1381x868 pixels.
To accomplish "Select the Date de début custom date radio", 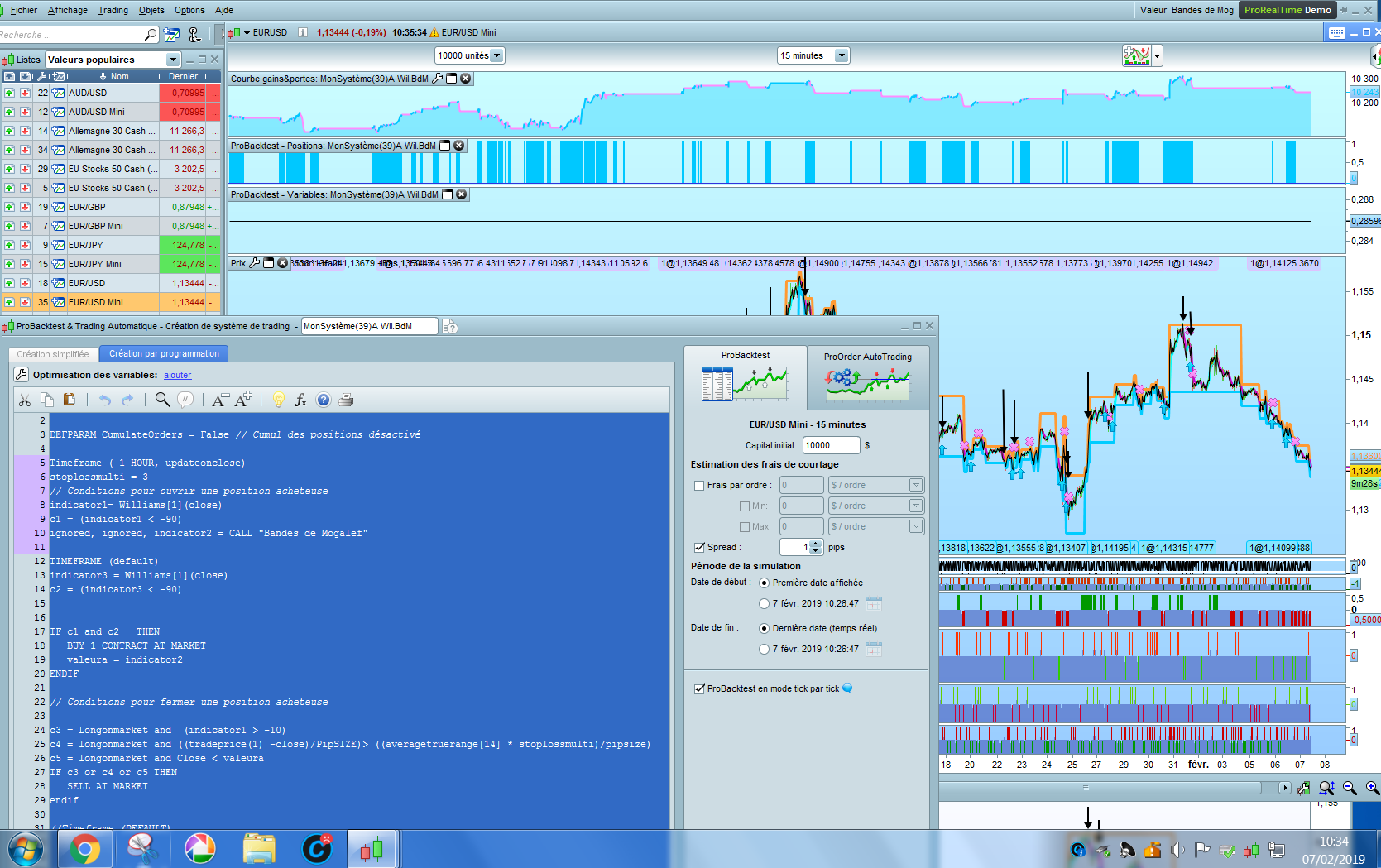I will click(764, 604).
